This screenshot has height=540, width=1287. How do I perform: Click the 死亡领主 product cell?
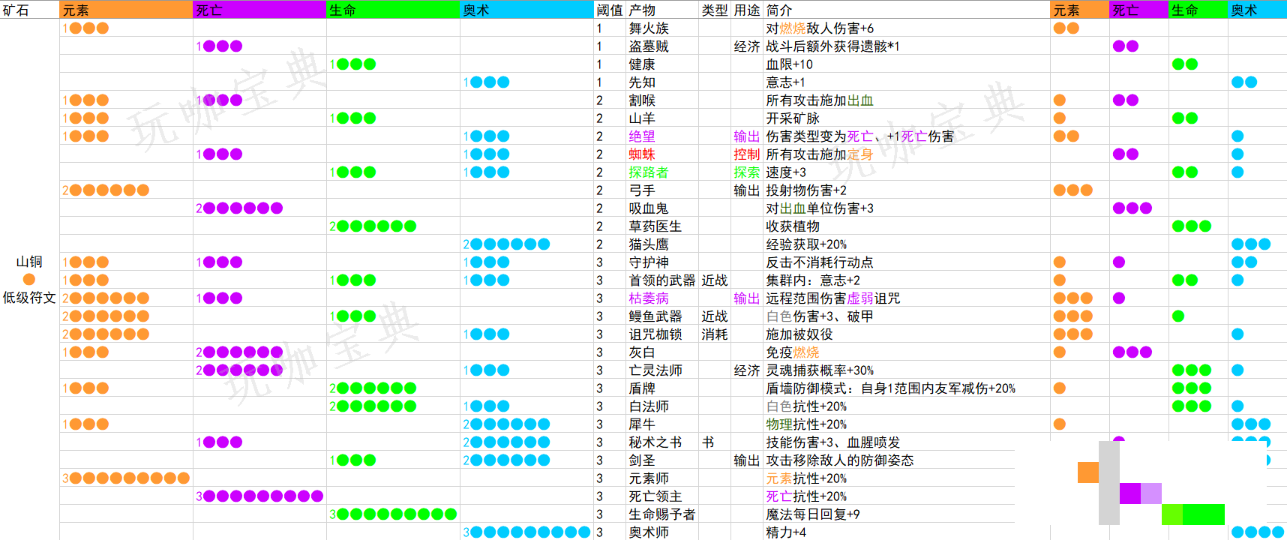click(656, 496)
